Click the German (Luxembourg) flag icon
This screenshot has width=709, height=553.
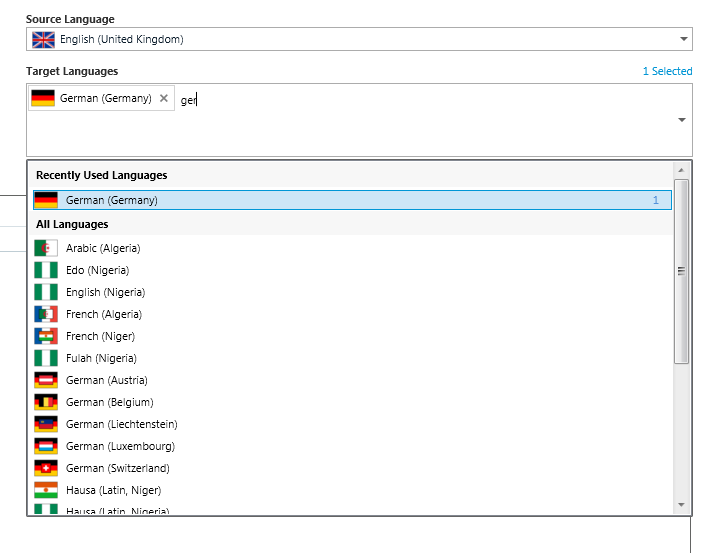click(x=46, y=446)
